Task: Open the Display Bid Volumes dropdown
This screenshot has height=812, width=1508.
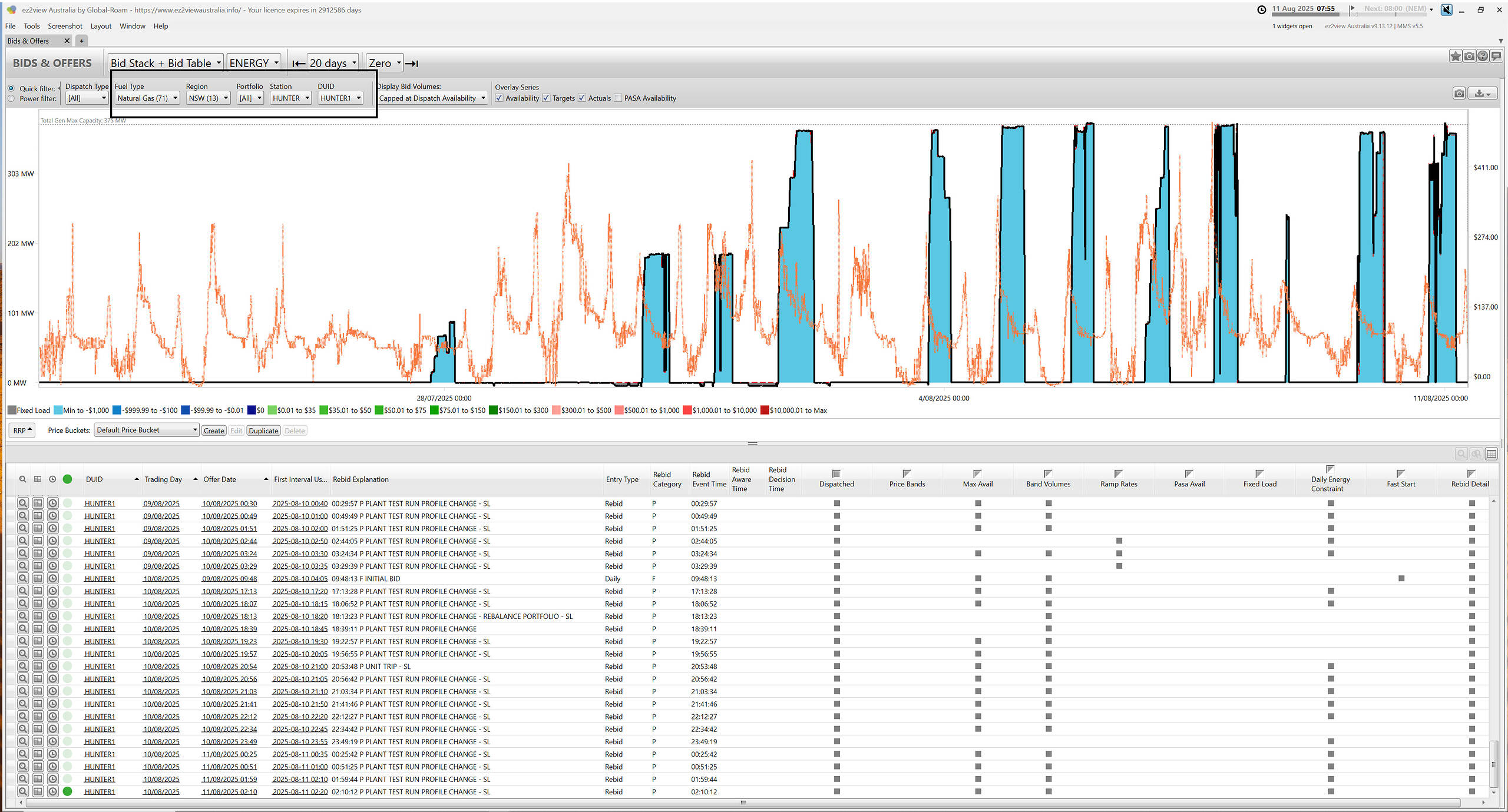Action: click(432, 98)
